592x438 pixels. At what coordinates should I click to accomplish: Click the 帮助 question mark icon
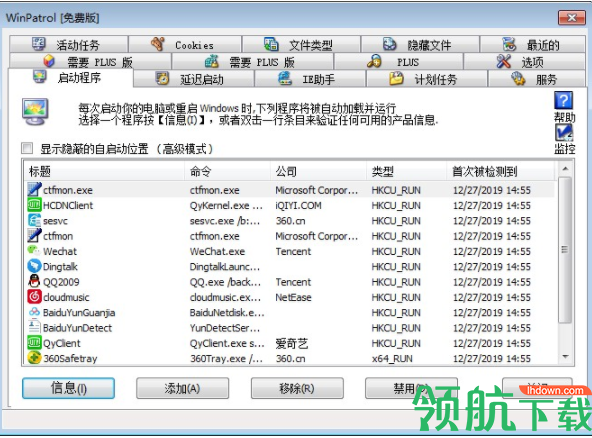click(564, 100)
